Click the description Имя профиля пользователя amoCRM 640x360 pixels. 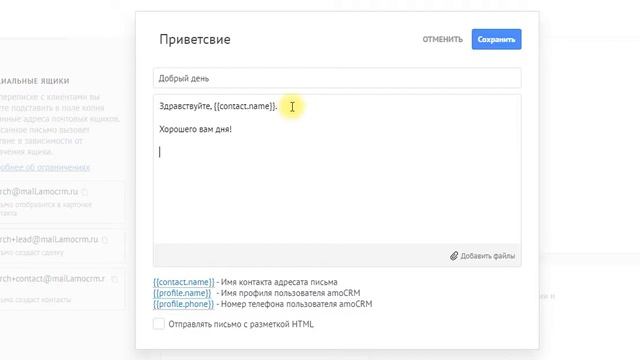290,293
